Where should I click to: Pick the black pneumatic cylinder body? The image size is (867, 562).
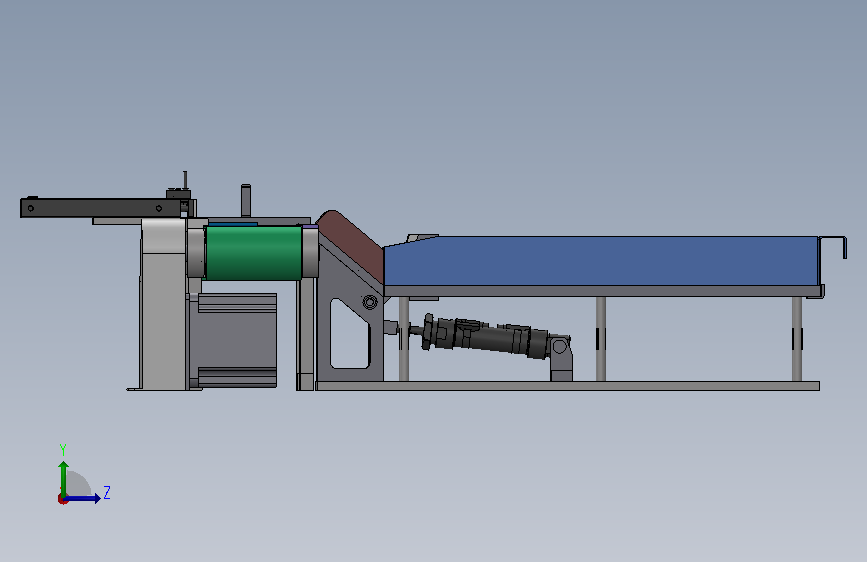click(485, 336)
